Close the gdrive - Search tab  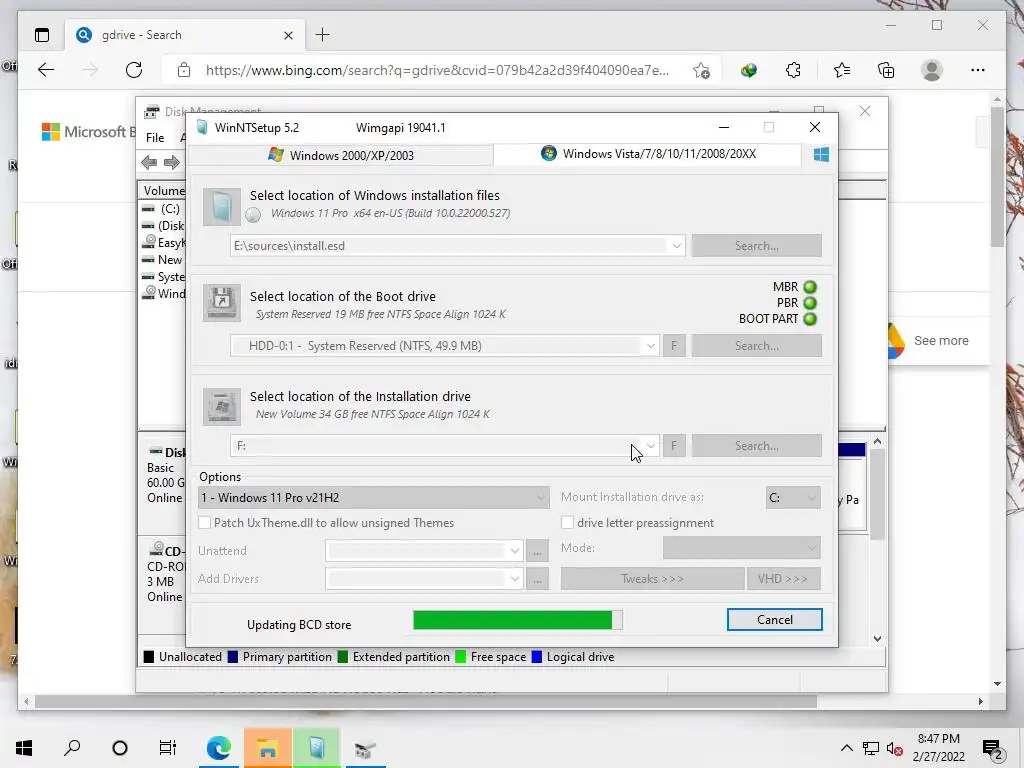288,35
